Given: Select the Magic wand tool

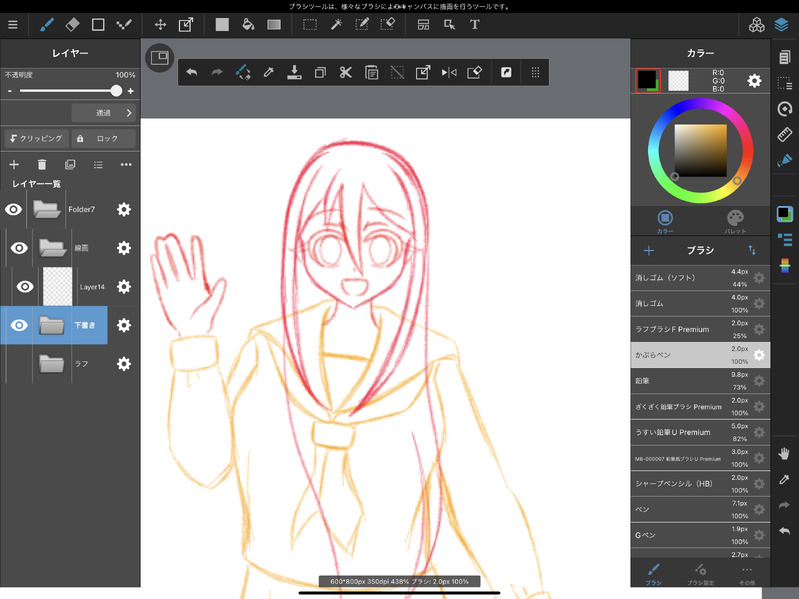Looking at the screenshot, I should pos(336,24).
